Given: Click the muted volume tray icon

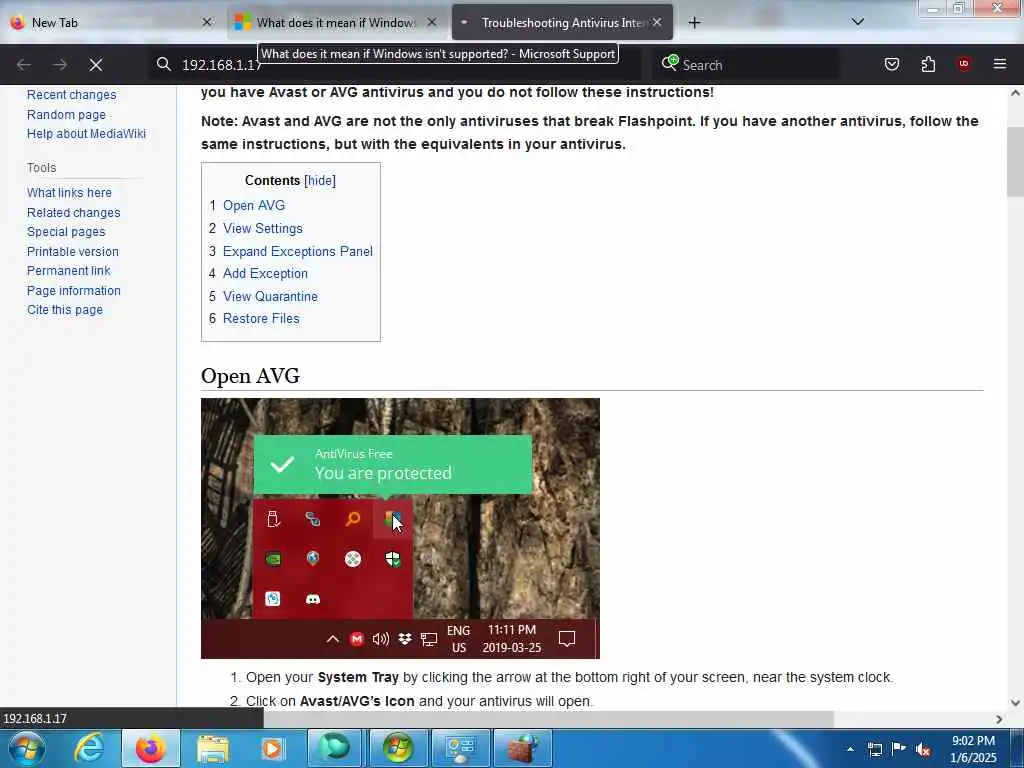Looking at the screenshot, I should pyautogui.click(x=923, y=750).
